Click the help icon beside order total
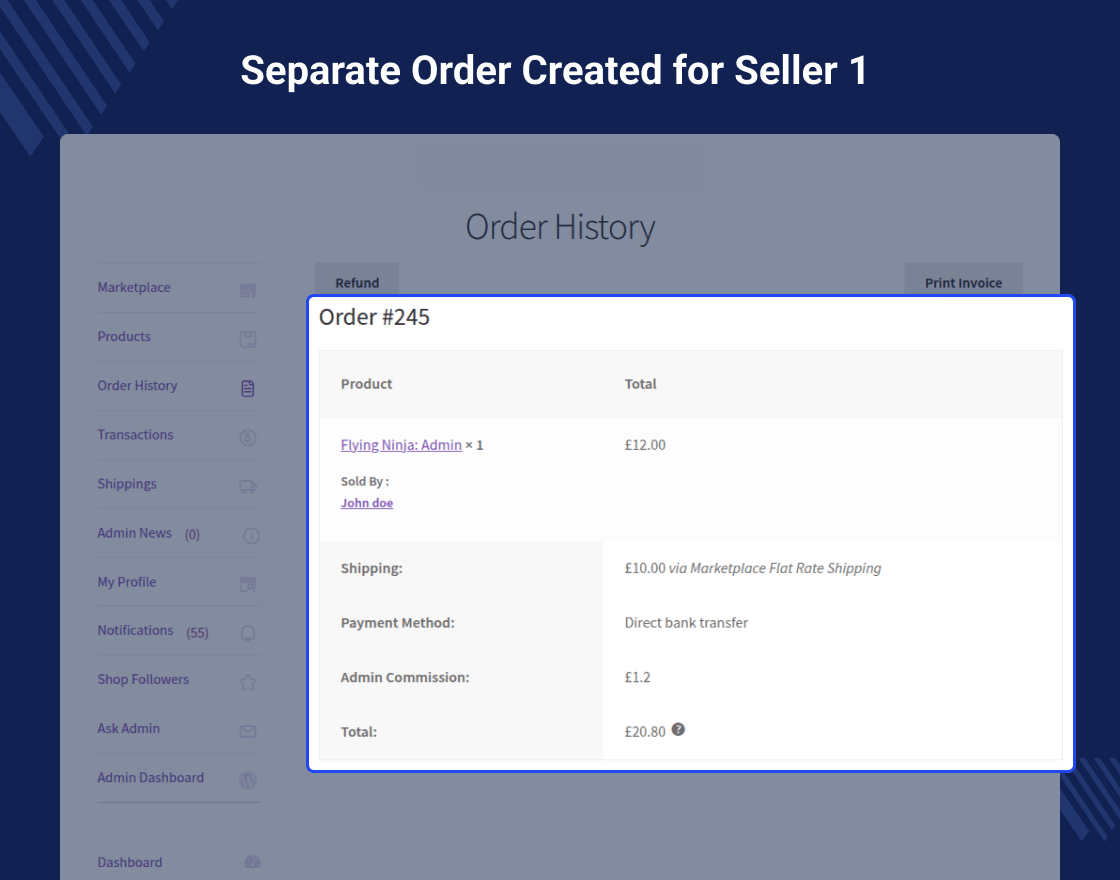 point(678,730)
